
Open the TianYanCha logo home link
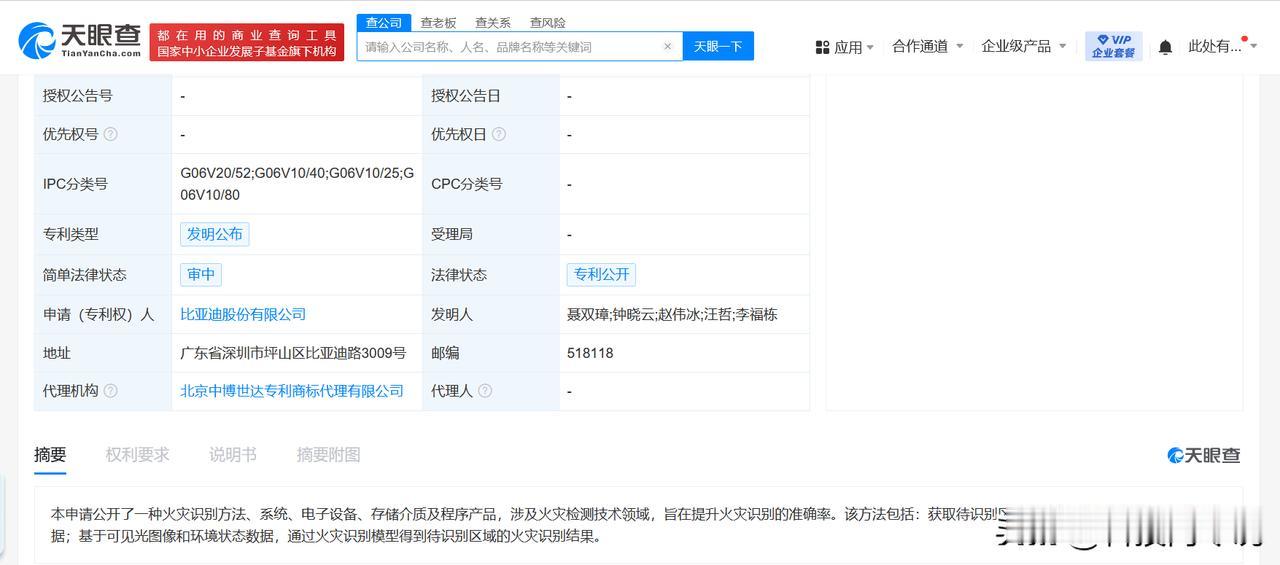(x=79, y=41)
